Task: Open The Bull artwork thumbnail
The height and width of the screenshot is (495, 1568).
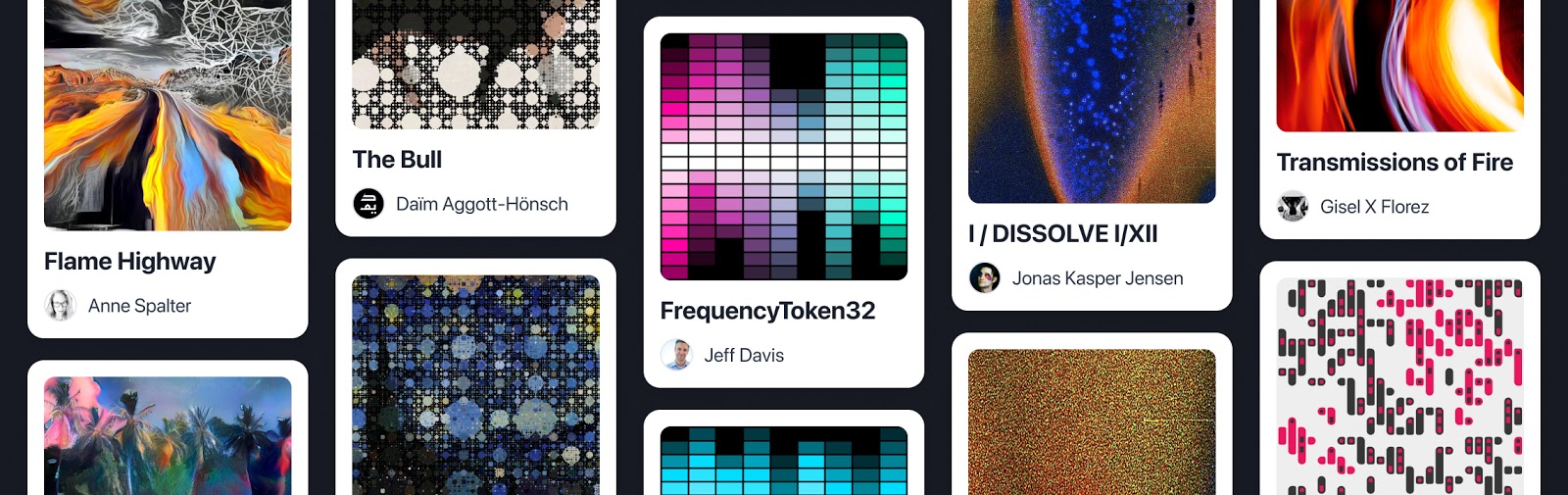Action: [476, 65]
